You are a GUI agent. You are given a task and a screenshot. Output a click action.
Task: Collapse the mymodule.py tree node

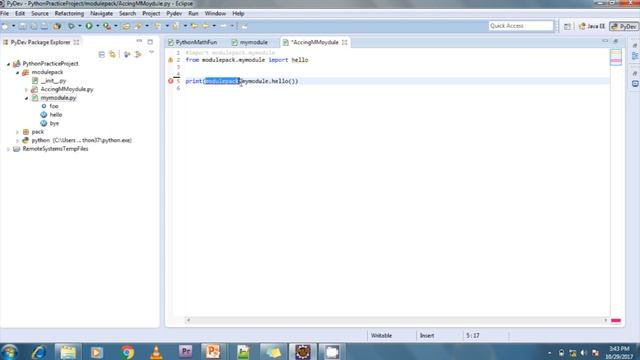pos(27,98)
